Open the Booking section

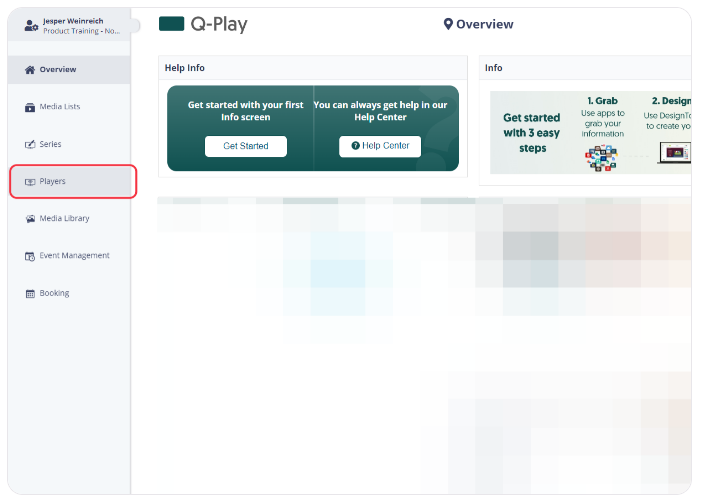[69, 293]
